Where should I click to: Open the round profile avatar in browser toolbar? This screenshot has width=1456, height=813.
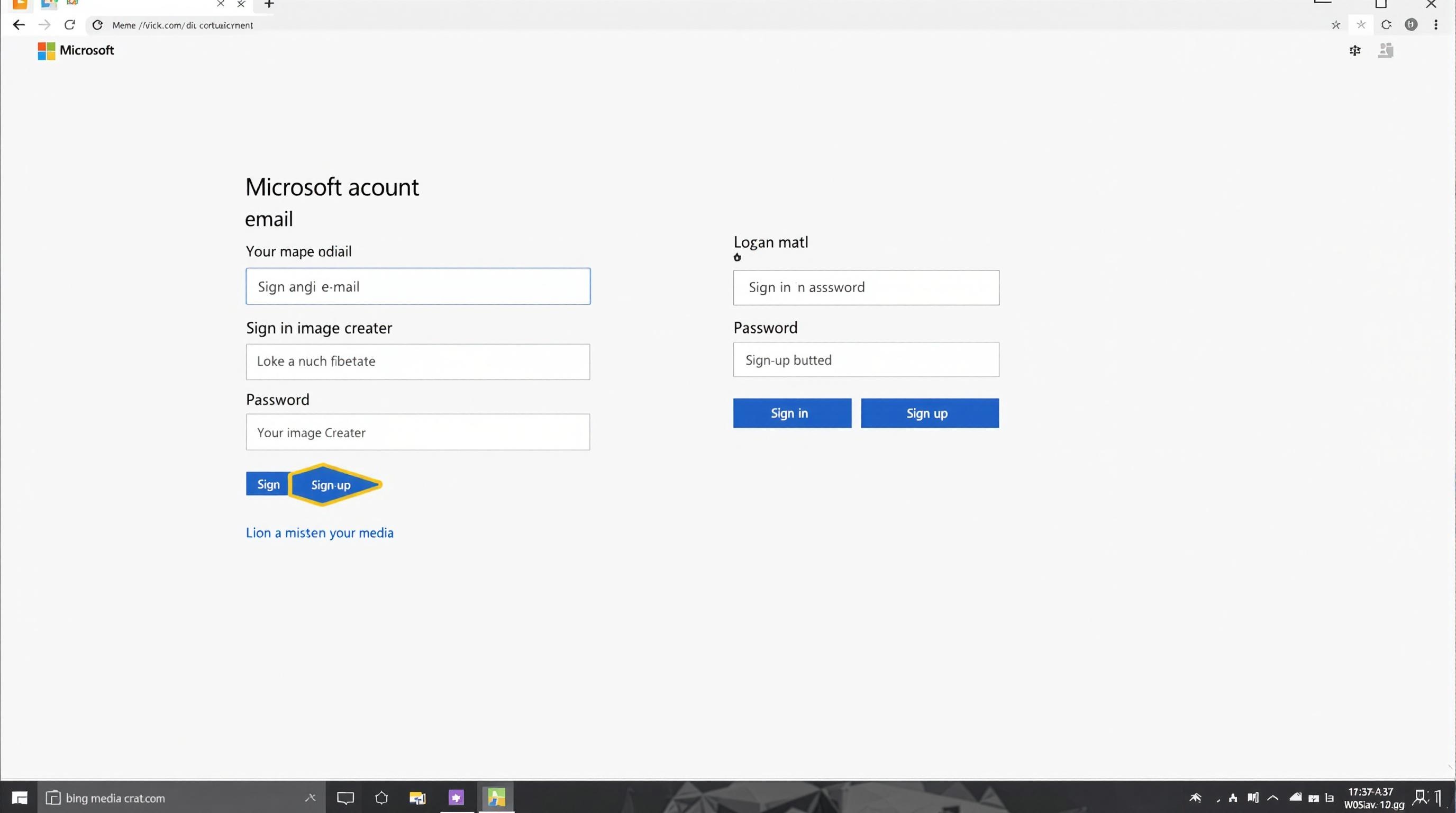click(x=1411, y=25)
